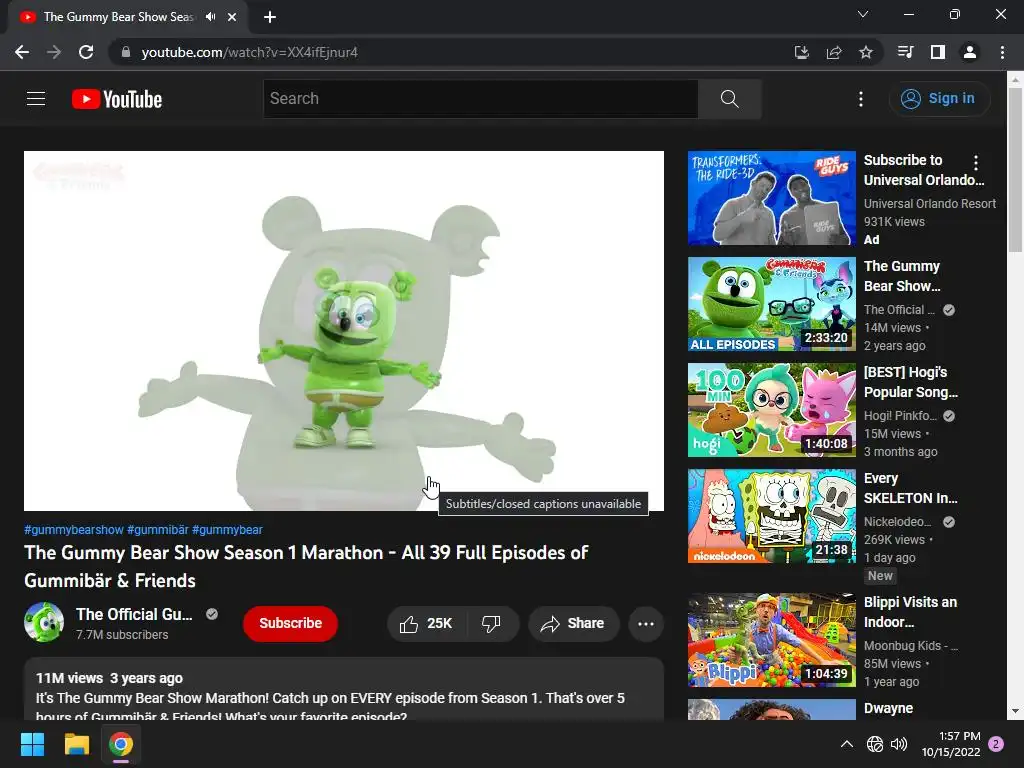Click the #gummibär hashtag
The image size is (1024, 768).
pyautogui.click(x=157, y=530)
